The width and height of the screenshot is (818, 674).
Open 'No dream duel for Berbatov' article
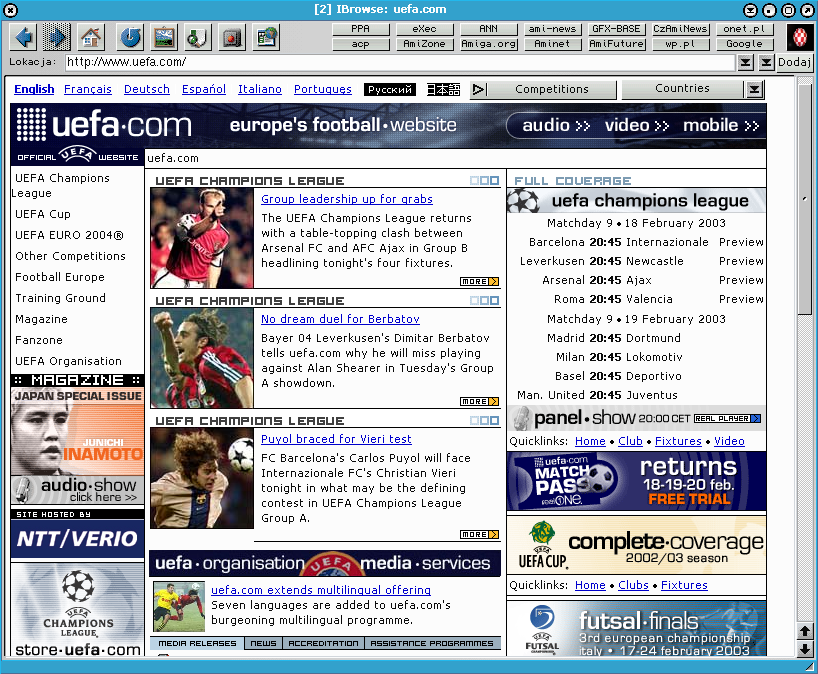click(340, 319)
